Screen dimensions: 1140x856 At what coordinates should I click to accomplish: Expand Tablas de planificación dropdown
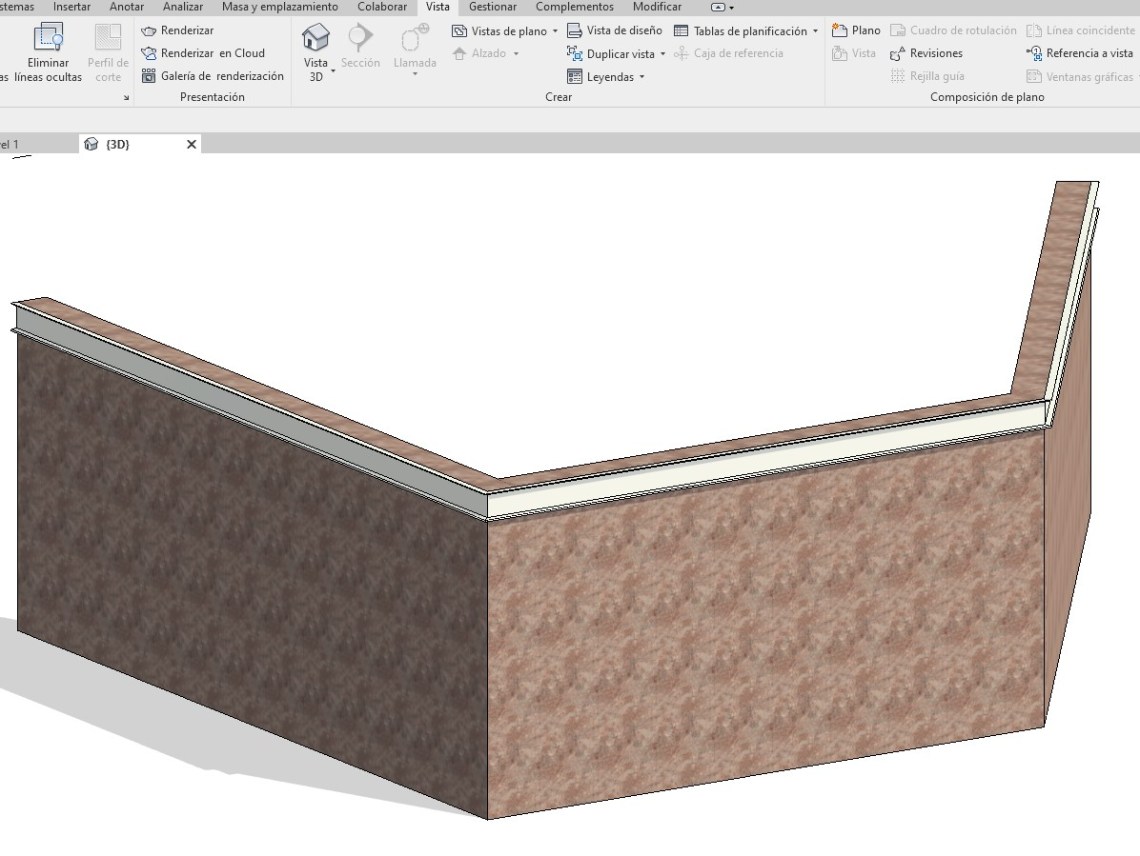(815, 32)
